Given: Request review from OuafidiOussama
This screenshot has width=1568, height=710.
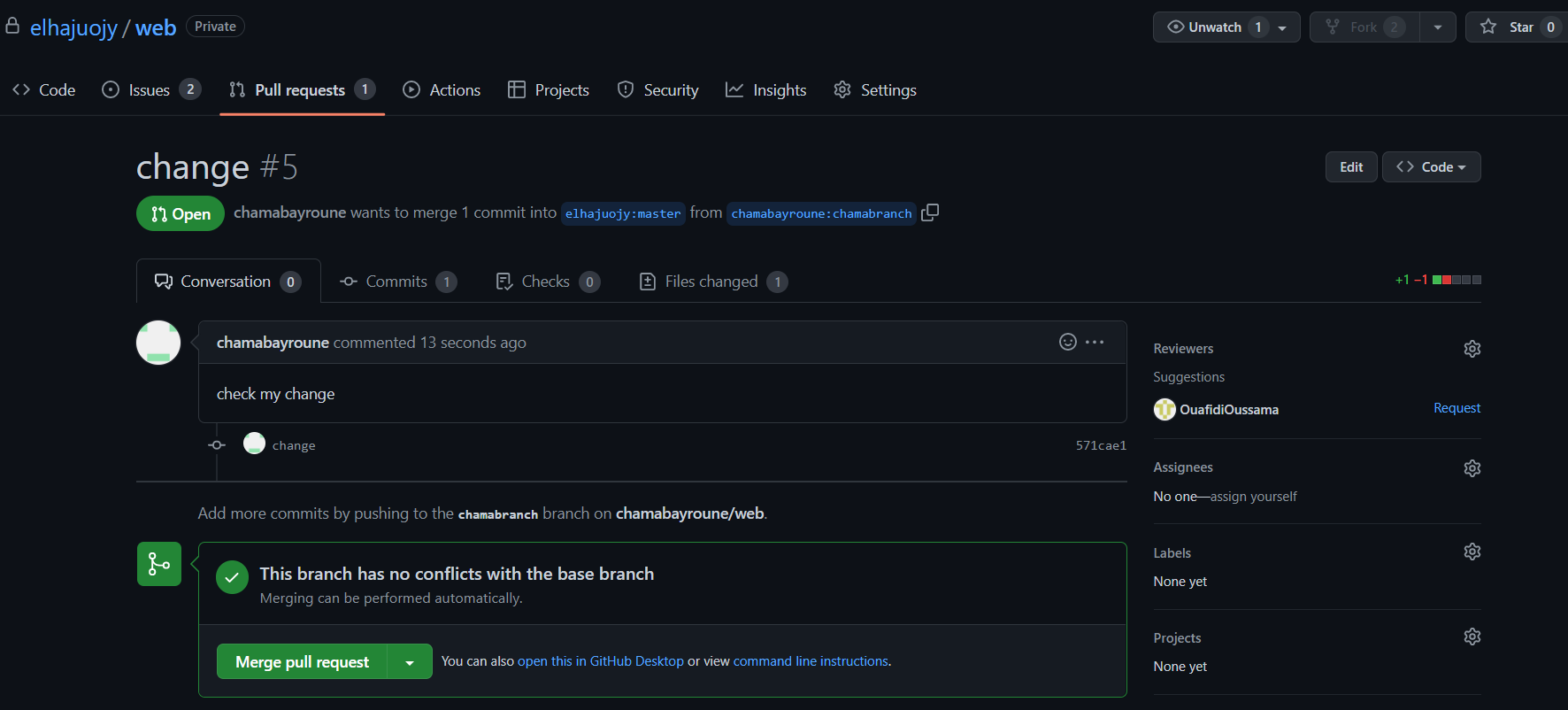Looking at the screenshot, I should click(x=1457, y=408).
